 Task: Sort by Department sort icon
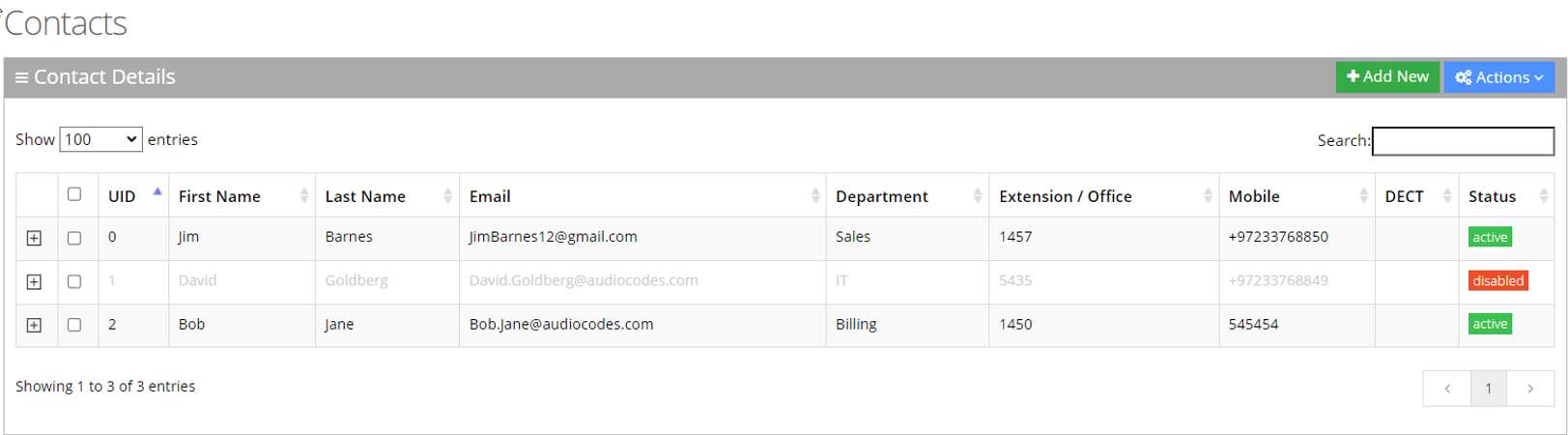click(978, 196)
